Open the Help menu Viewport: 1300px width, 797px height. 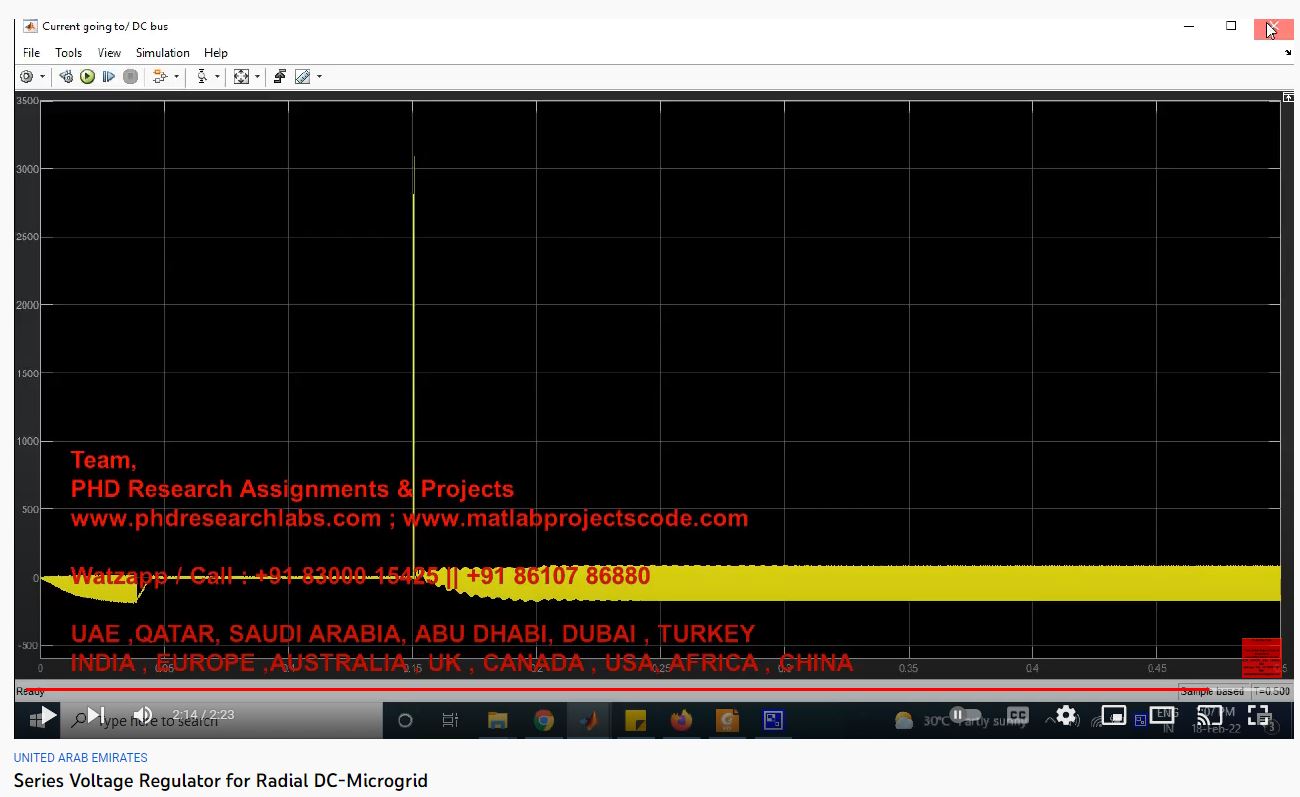(x=216, y=53)
